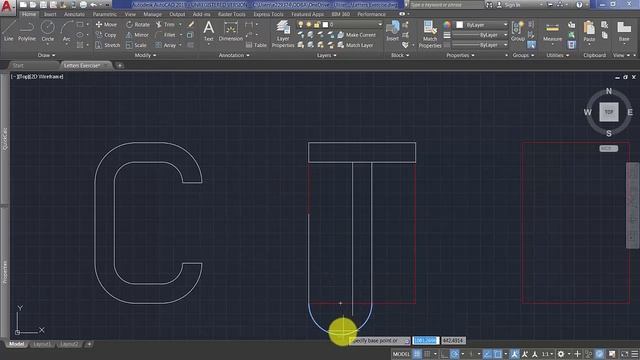
Task: Expand the Properties panel
Action: [460, 55]
